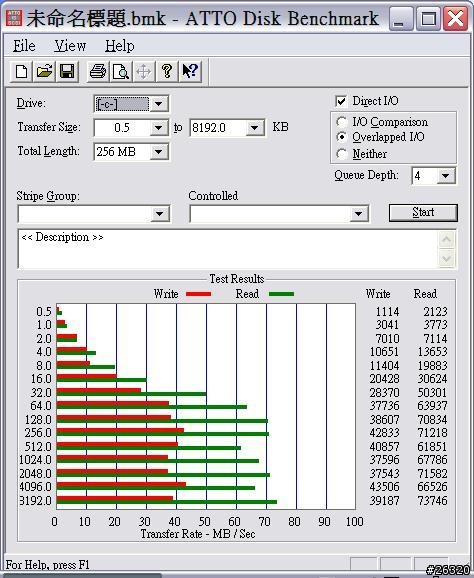This screenshot has width=474, height=578.
Task: Click the green Read bar for 8192.0 row
Action: 167,502
